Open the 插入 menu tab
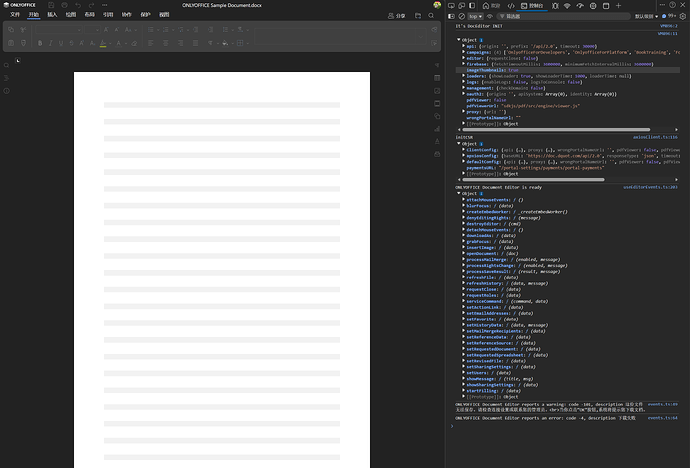690x468 pixels. click(52, 15)
